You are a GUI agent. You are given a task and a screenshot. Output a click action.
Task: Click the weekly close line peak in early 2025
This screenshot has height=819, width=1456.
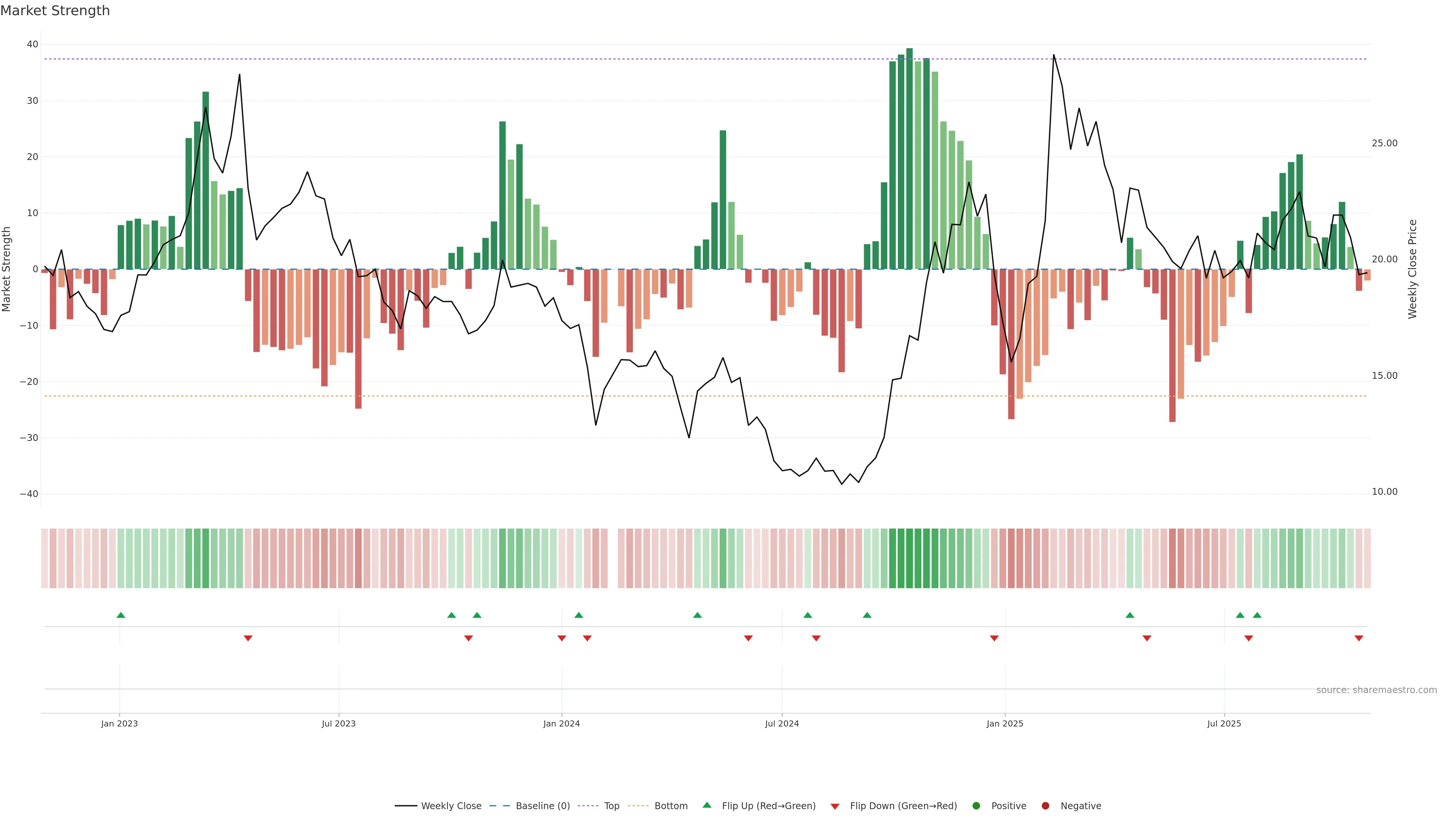1054,55
